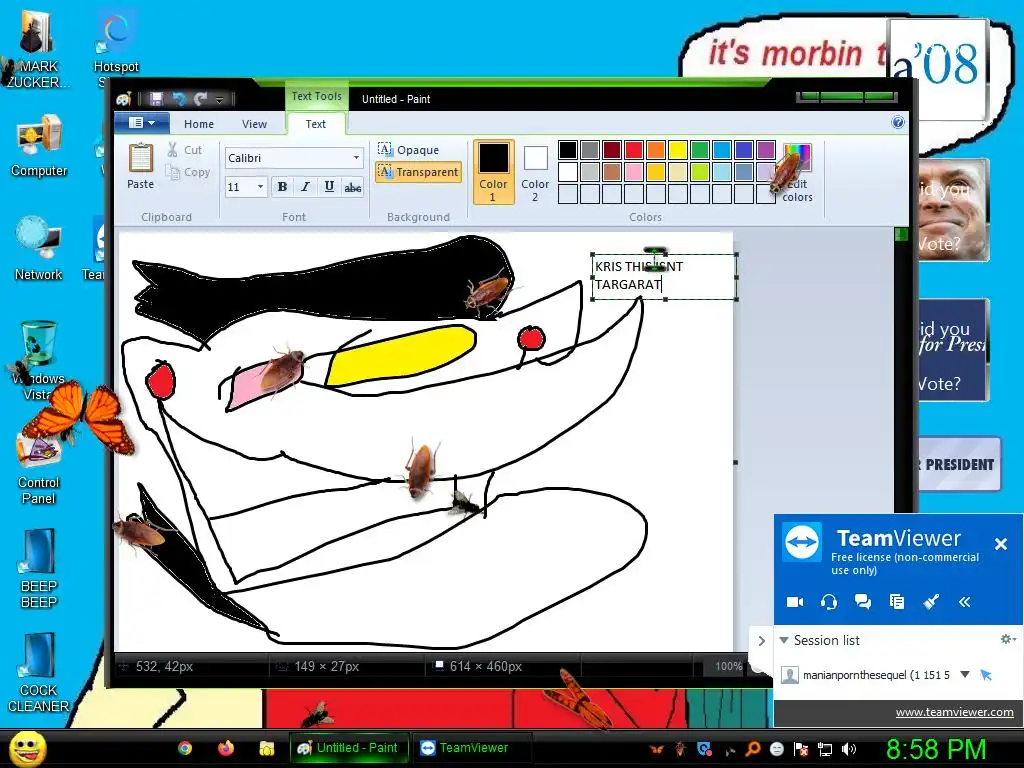Select the Text ribbon tab
1024x768 pixels.
coord(315,123)
